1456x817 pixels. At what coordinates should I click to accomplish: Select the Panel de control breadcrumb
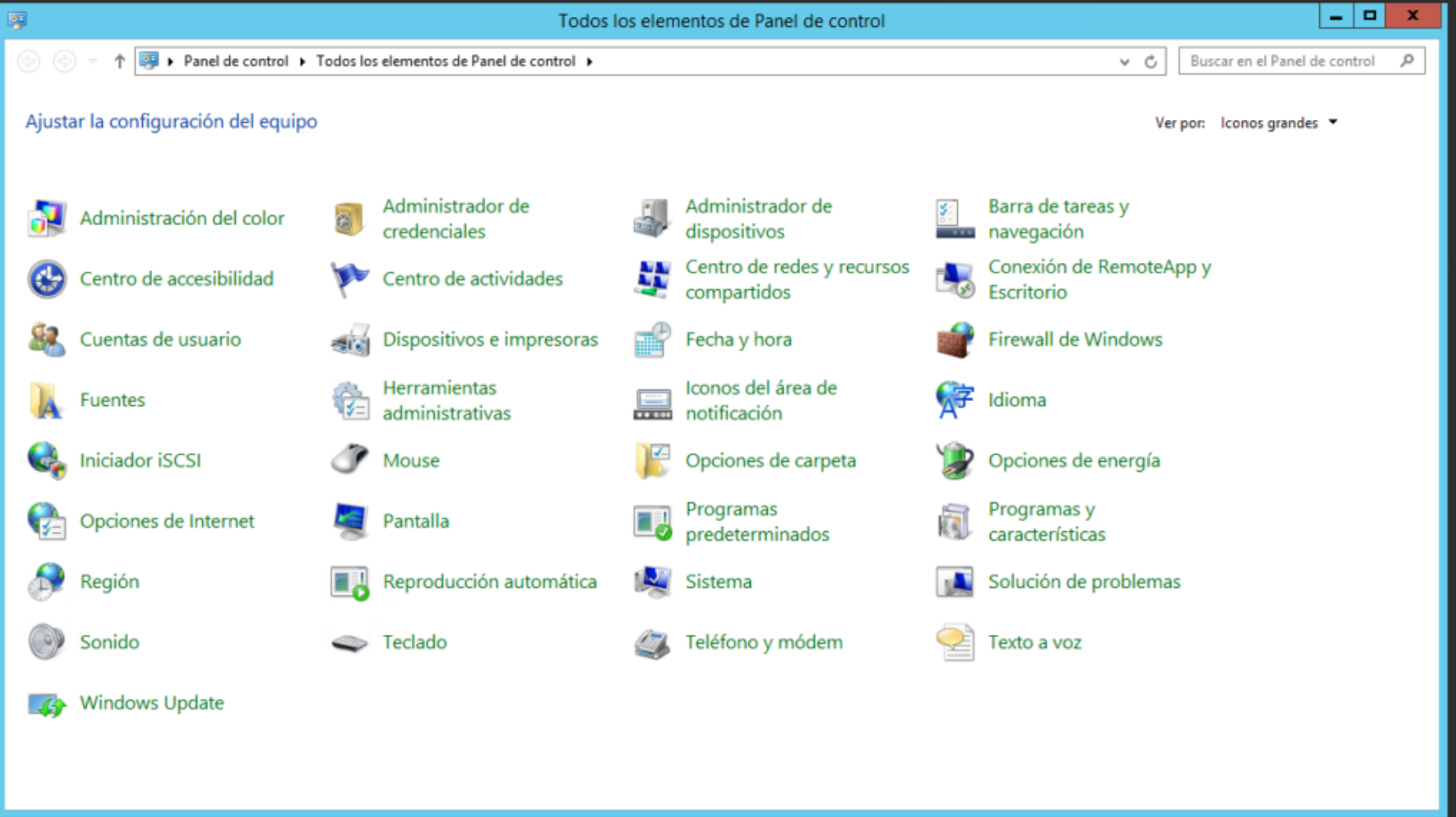coord(236,61)
